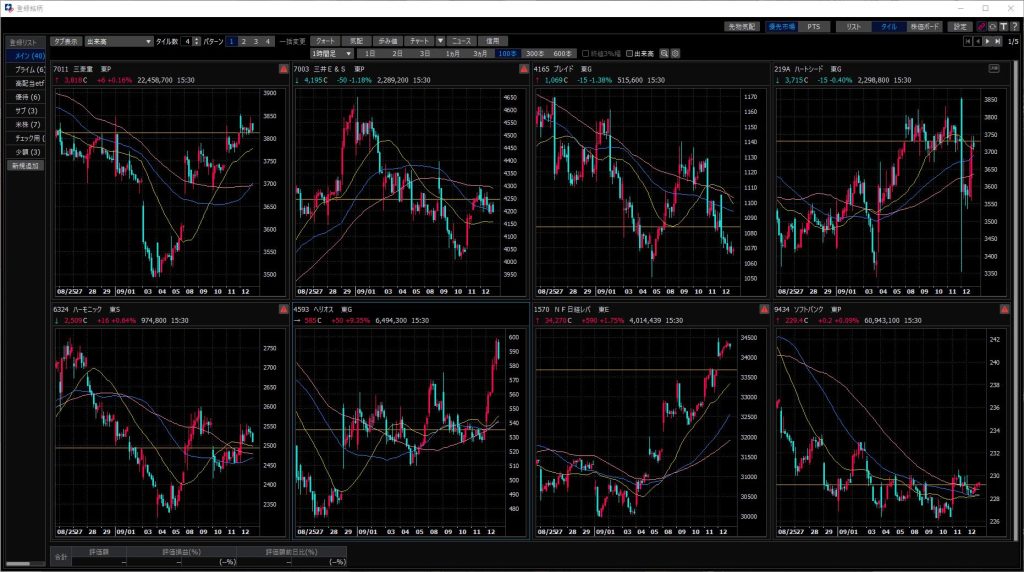This screenshot has height=572, width=1024.
Task: Open chart settings gear icon
Action: click(x=676, y=53)
